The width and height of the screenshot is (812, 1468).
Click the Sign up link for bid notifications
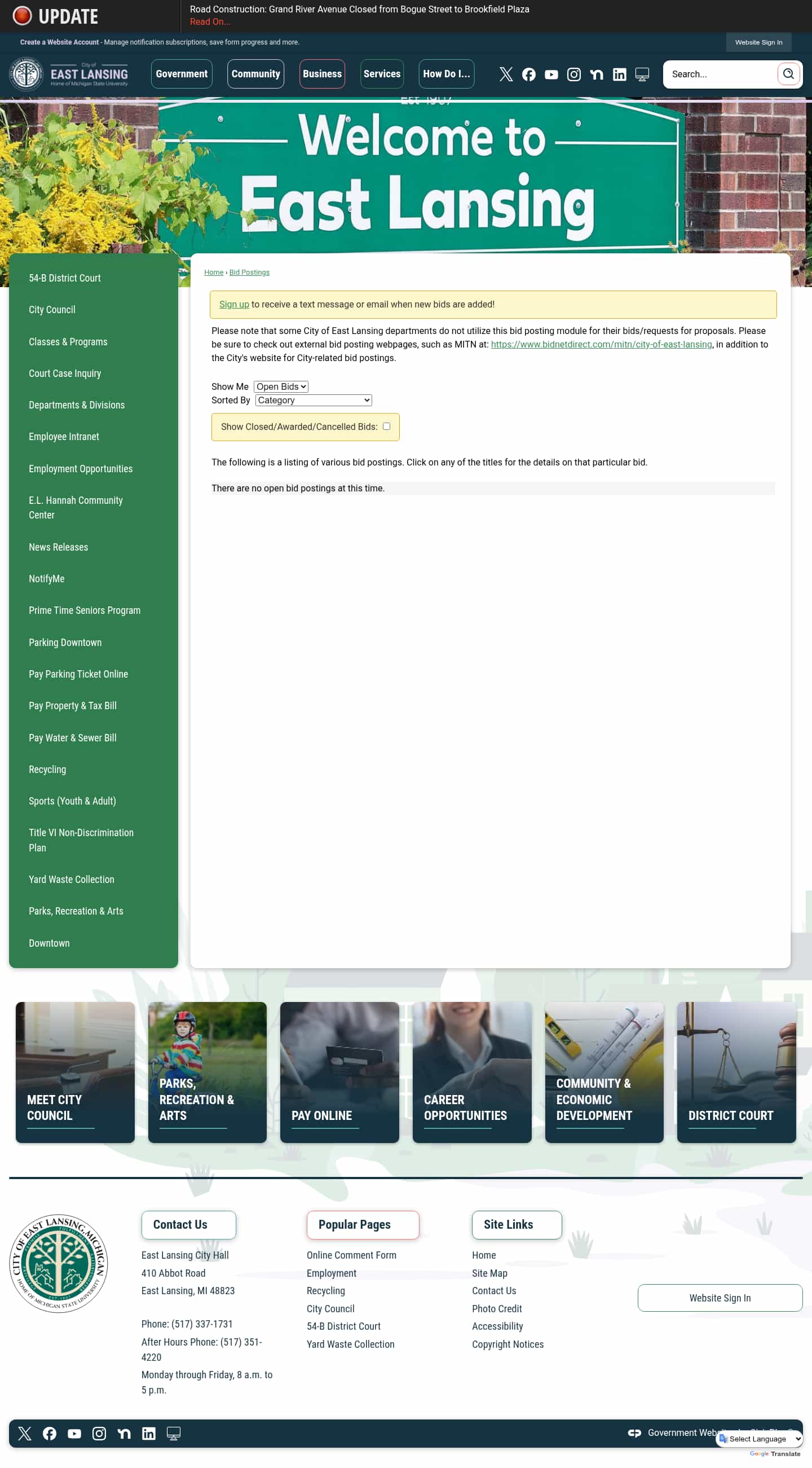(x=234, y=304)
